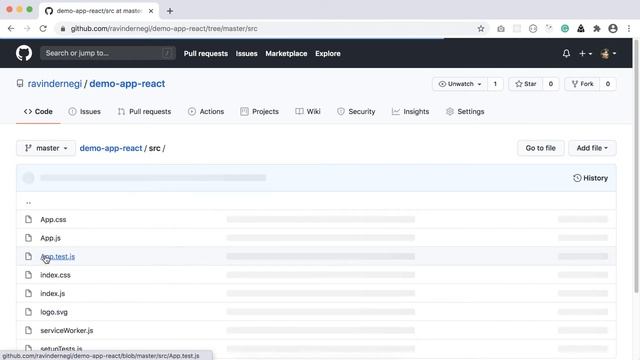This screenshot has width=640, height=360.
Task: Switch to the Actions tab
Action: 206,111
